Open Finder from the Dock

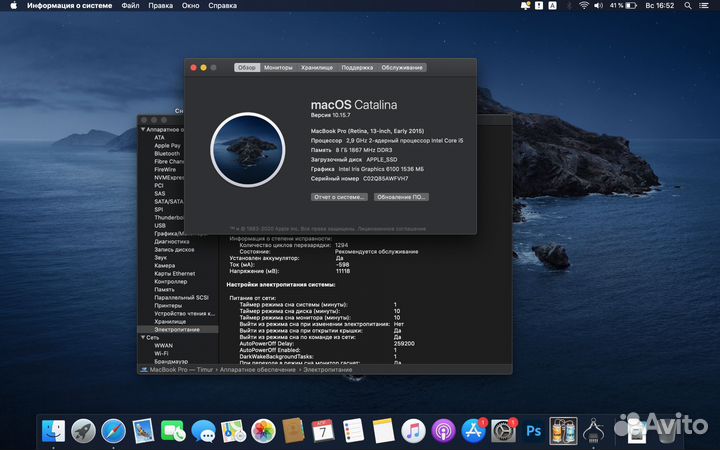click(x=53, y=431)
